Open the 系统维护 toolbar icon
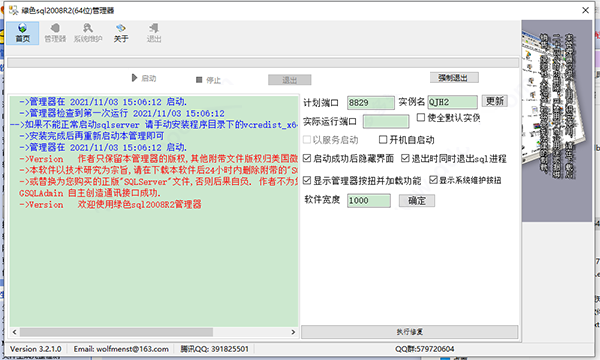Screen dimensions: 600x360 point(88,33)
